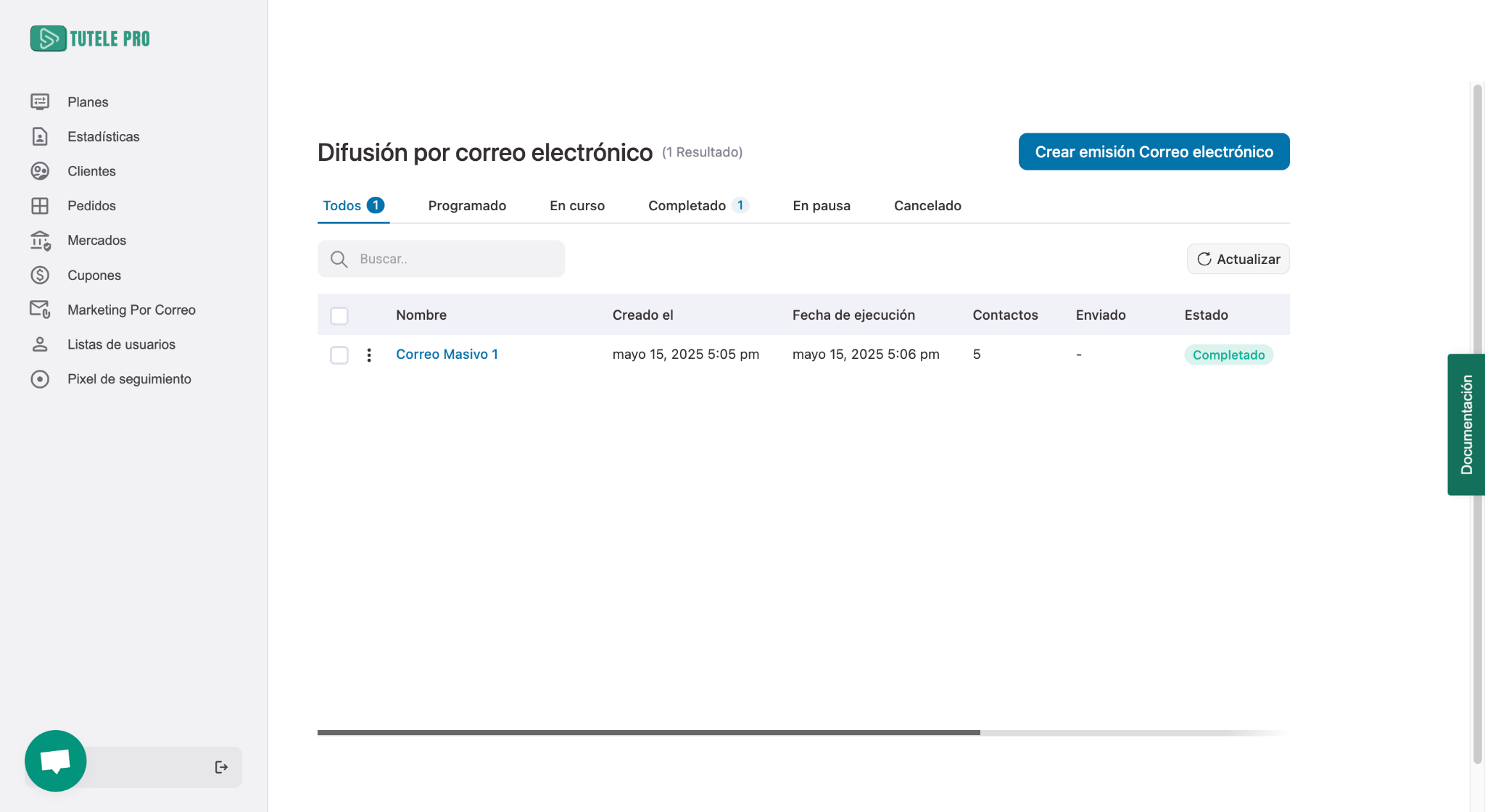
Task: Check the box for Correo Masivo 1 row
Action: [339, 355]
